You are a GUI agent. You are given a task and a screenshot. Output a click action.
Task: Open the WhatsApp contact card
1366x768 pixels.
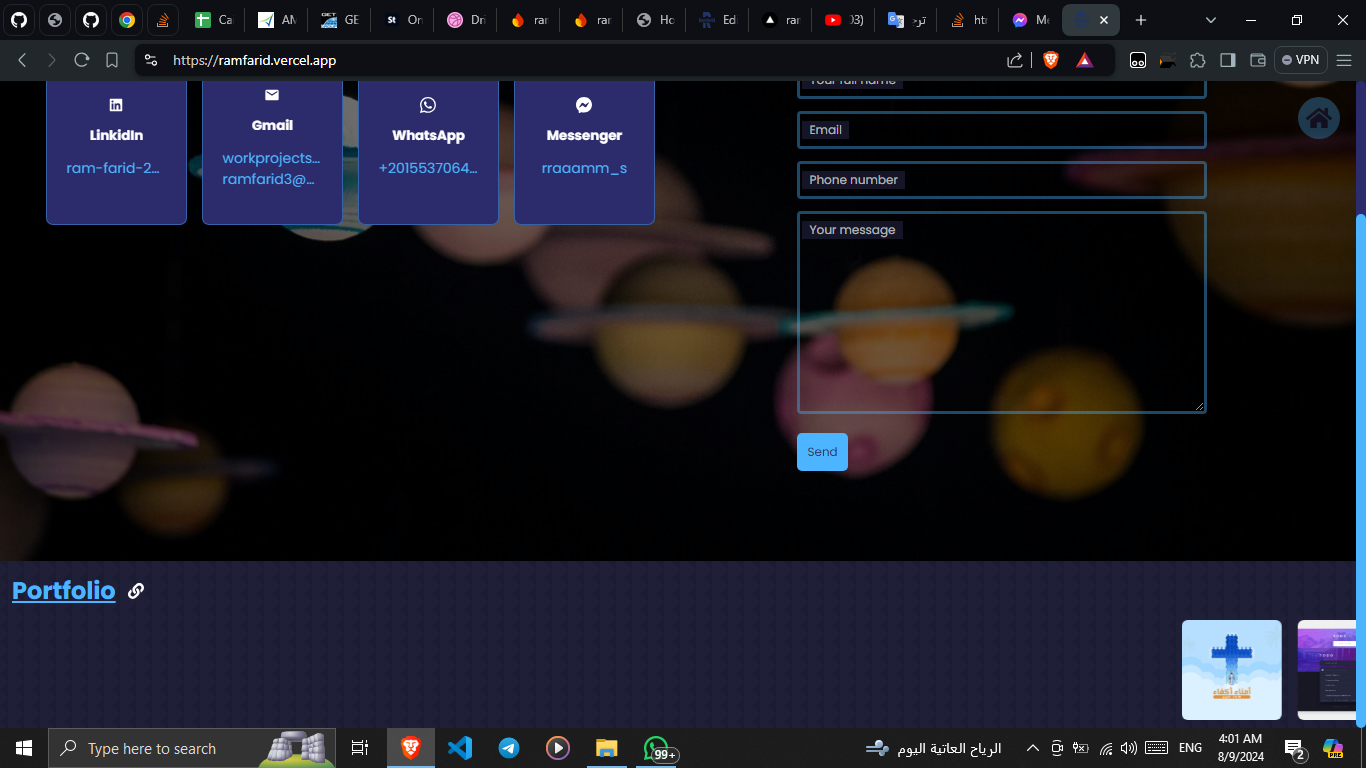click(428, 150)
